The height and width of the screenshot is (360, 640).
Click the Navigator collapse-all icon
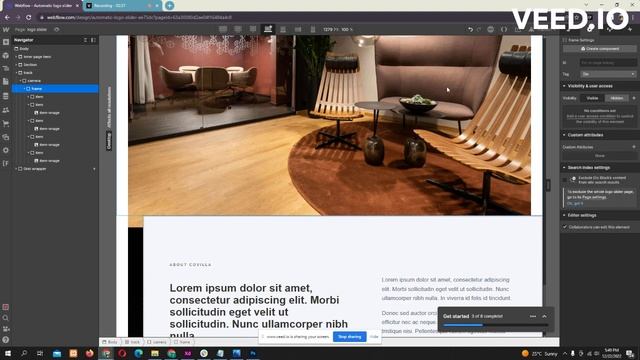point(86,40)
